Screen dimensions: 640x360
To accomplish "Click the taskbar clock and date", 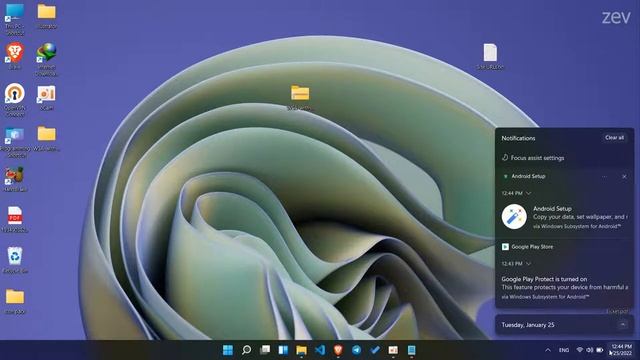I will coord(621,350).
